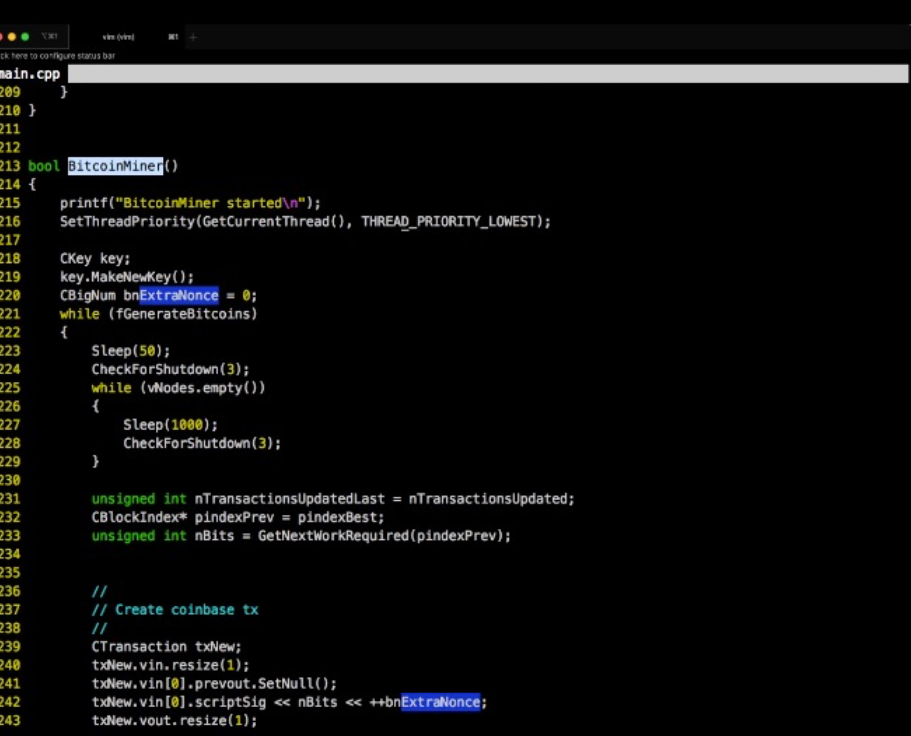This screenshot has height=736, width=911.
Task: Click the GetNextWorkRequired function call
Action: tap(334, 535)
